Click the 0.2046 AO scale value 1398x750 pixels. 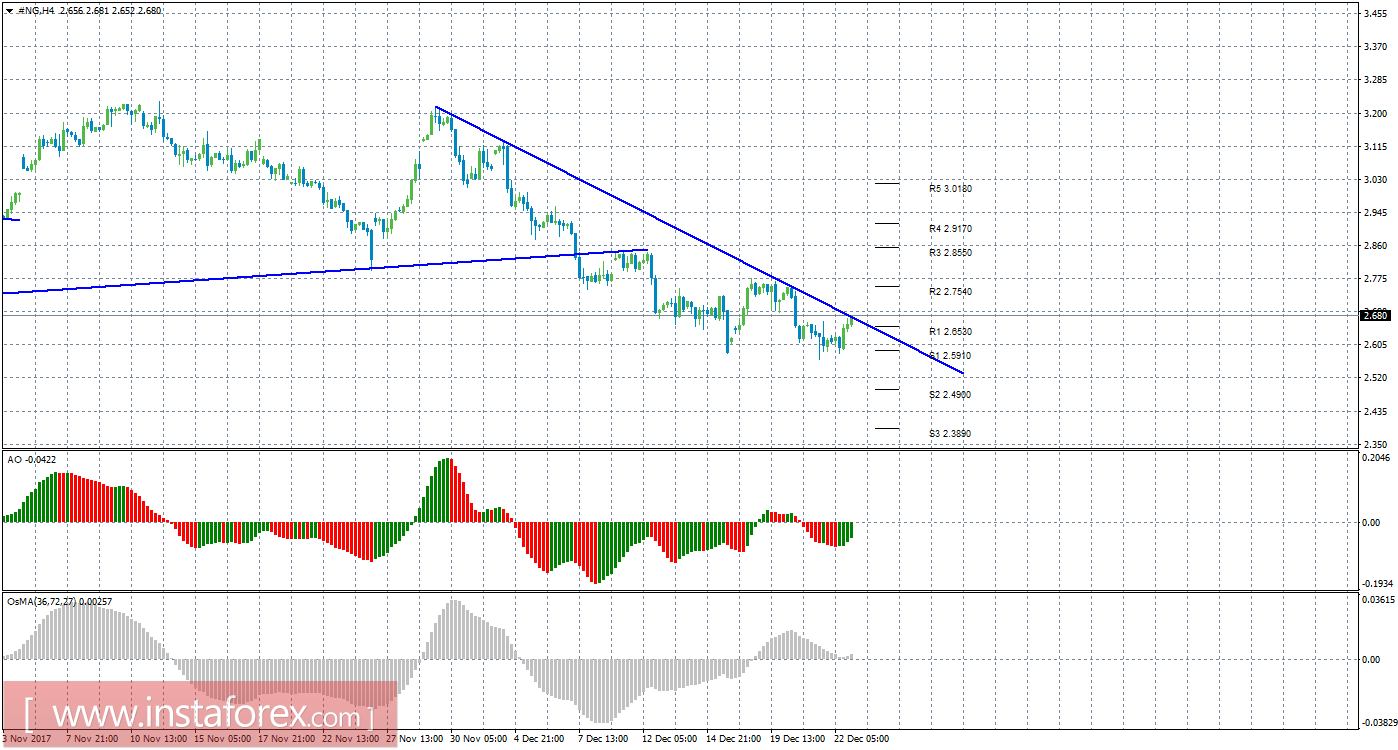coord(1377,457)
